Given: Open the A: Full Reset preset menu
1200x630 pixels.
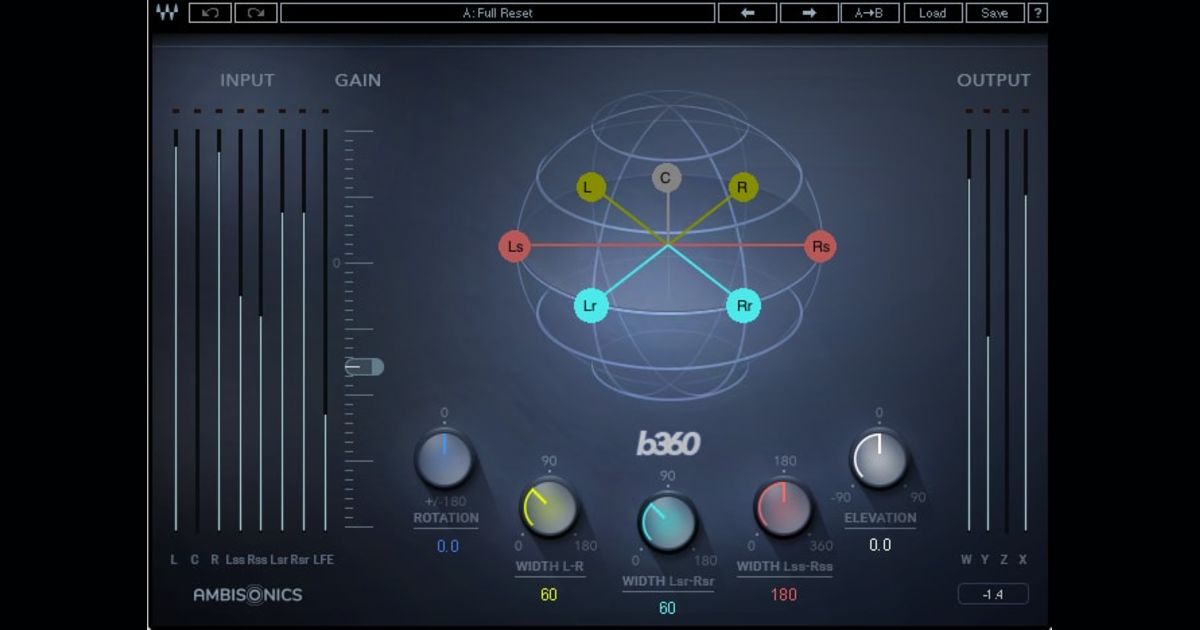Looking at the screenshot, I should click(497, 13).
